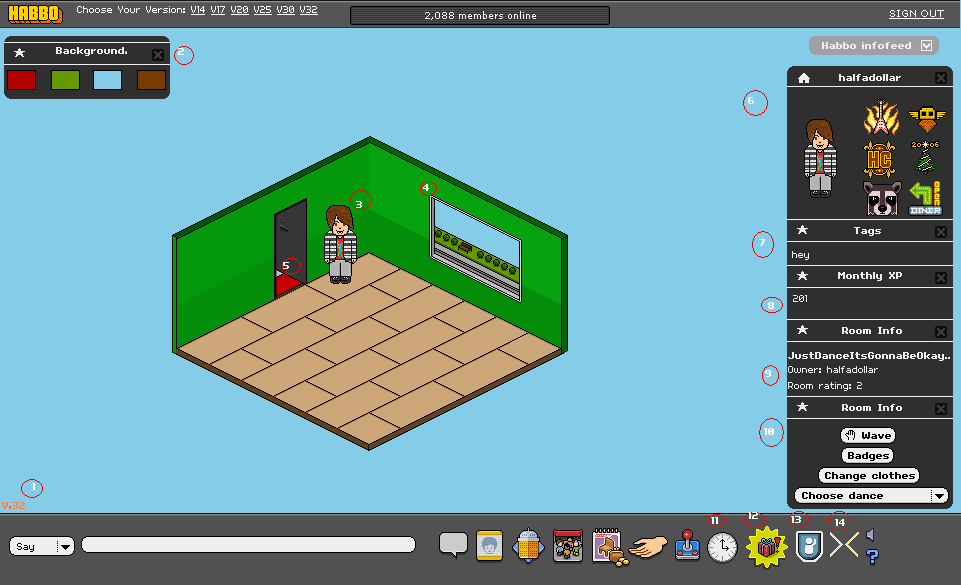Expand the Choose dance dropdown
961x585 pixels.
point(871,496)
